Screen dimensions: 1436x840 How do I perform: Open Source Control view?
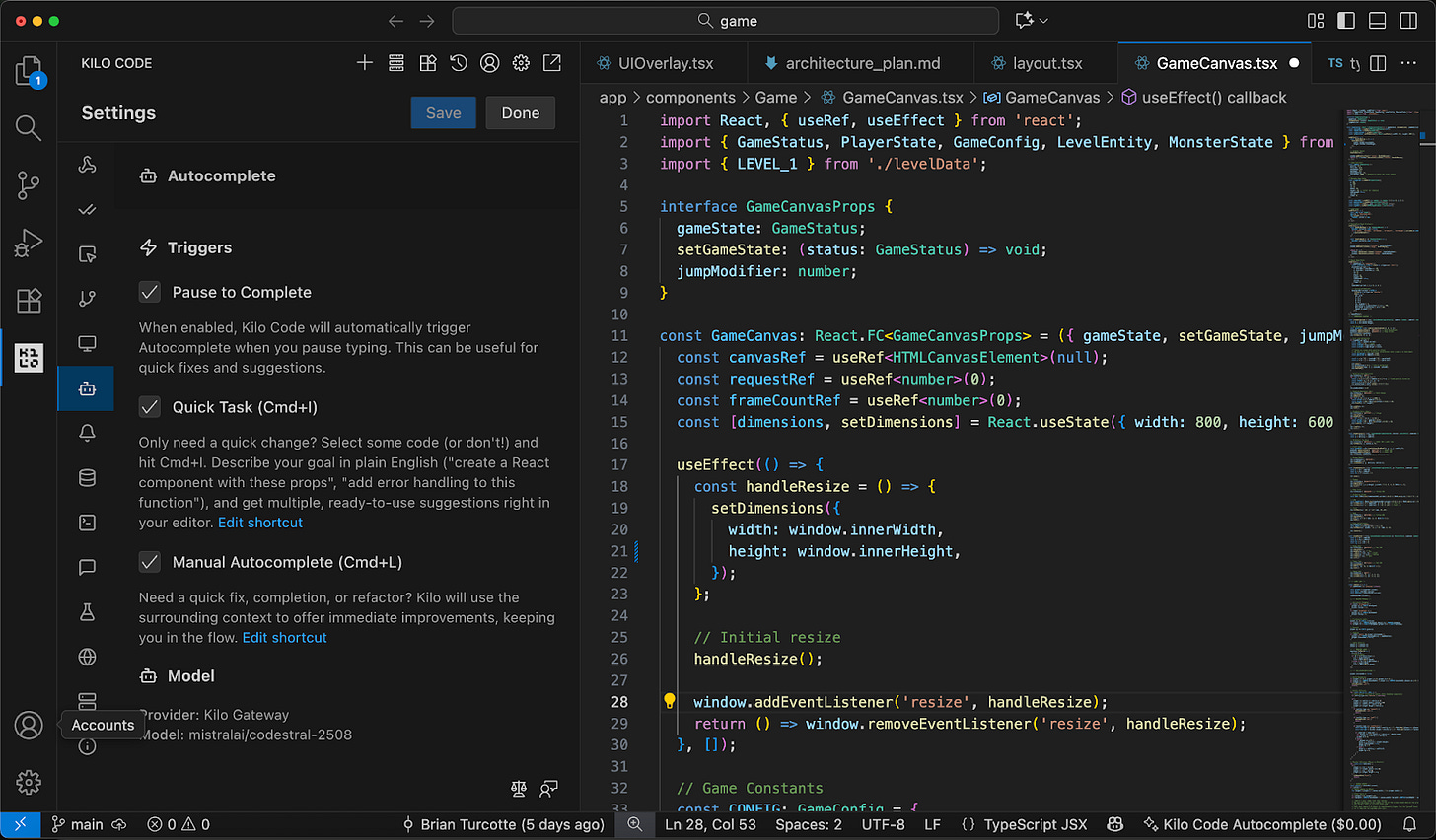pos(29,185)
